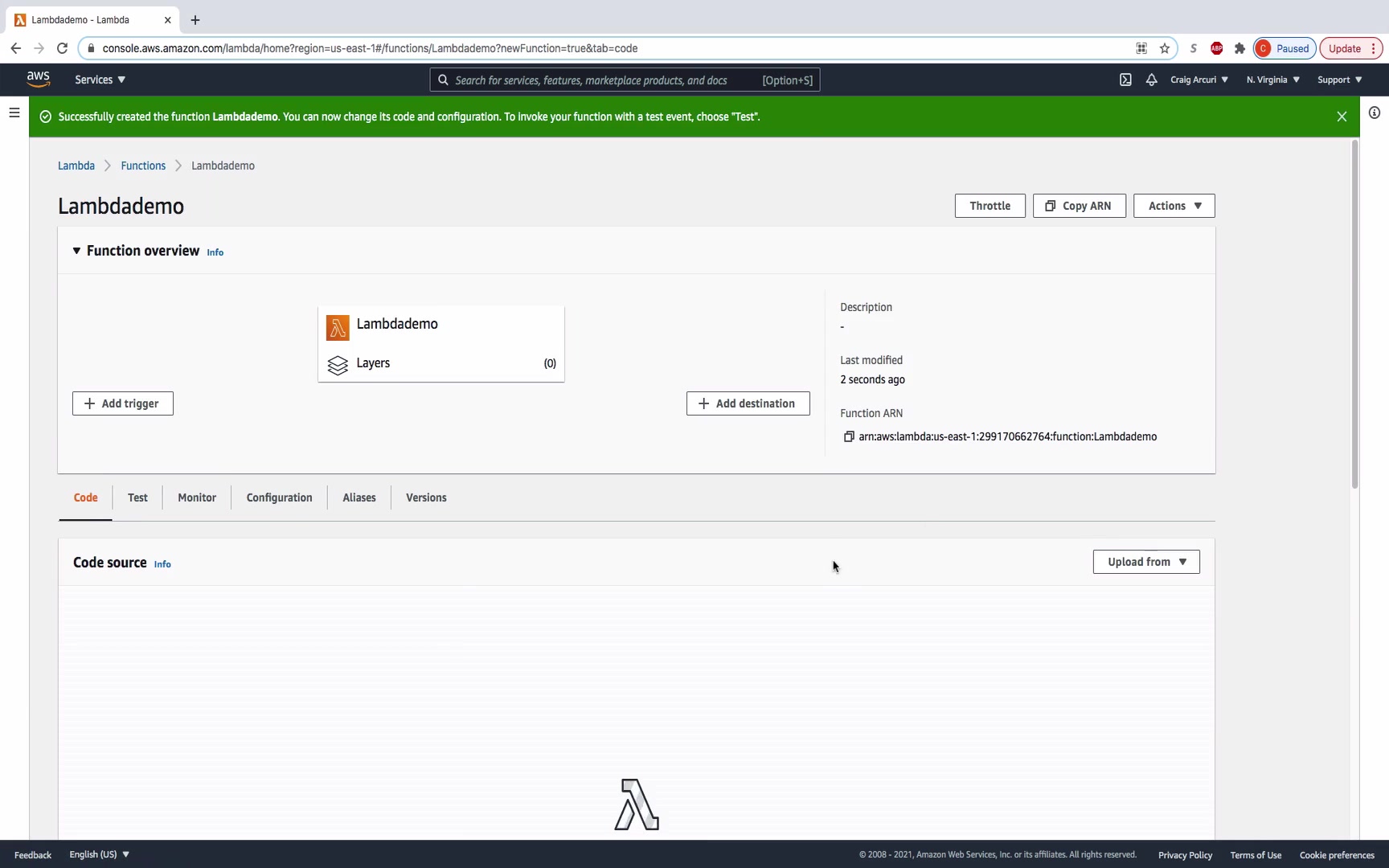
Task: Click the QR code icon in address bar
Action: point(1141,48)
